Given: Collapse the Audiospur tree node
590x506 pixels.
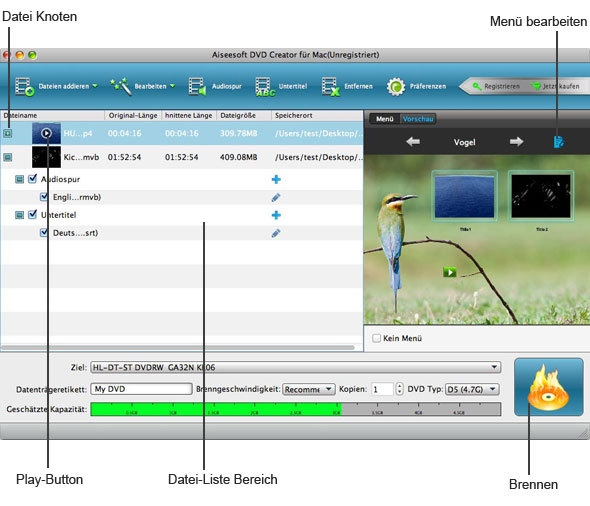Looking at the screenshot, I should coord(19,179).
